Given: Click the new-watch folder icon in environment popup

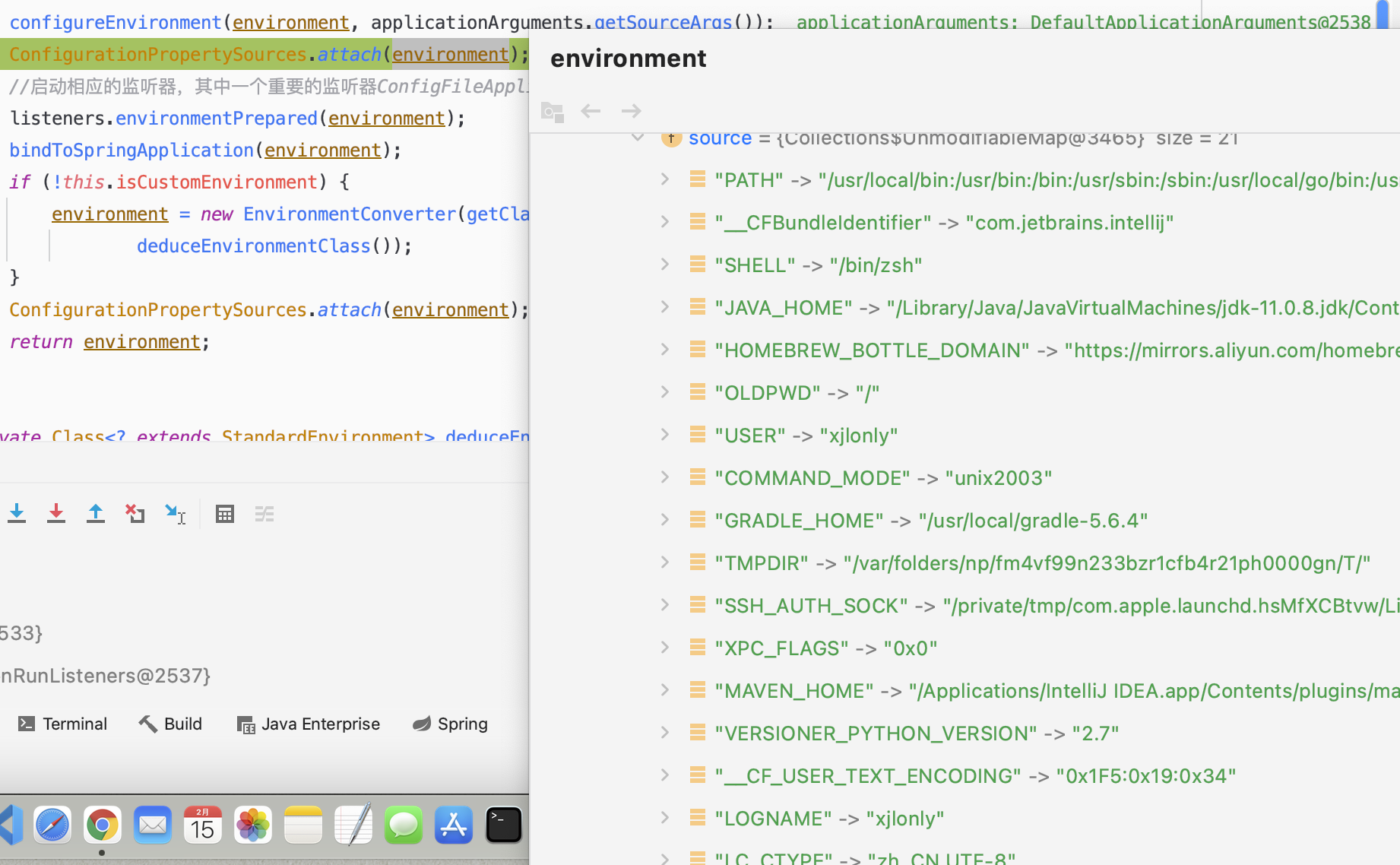Looking at the screenshot, I should coord(553,112).
